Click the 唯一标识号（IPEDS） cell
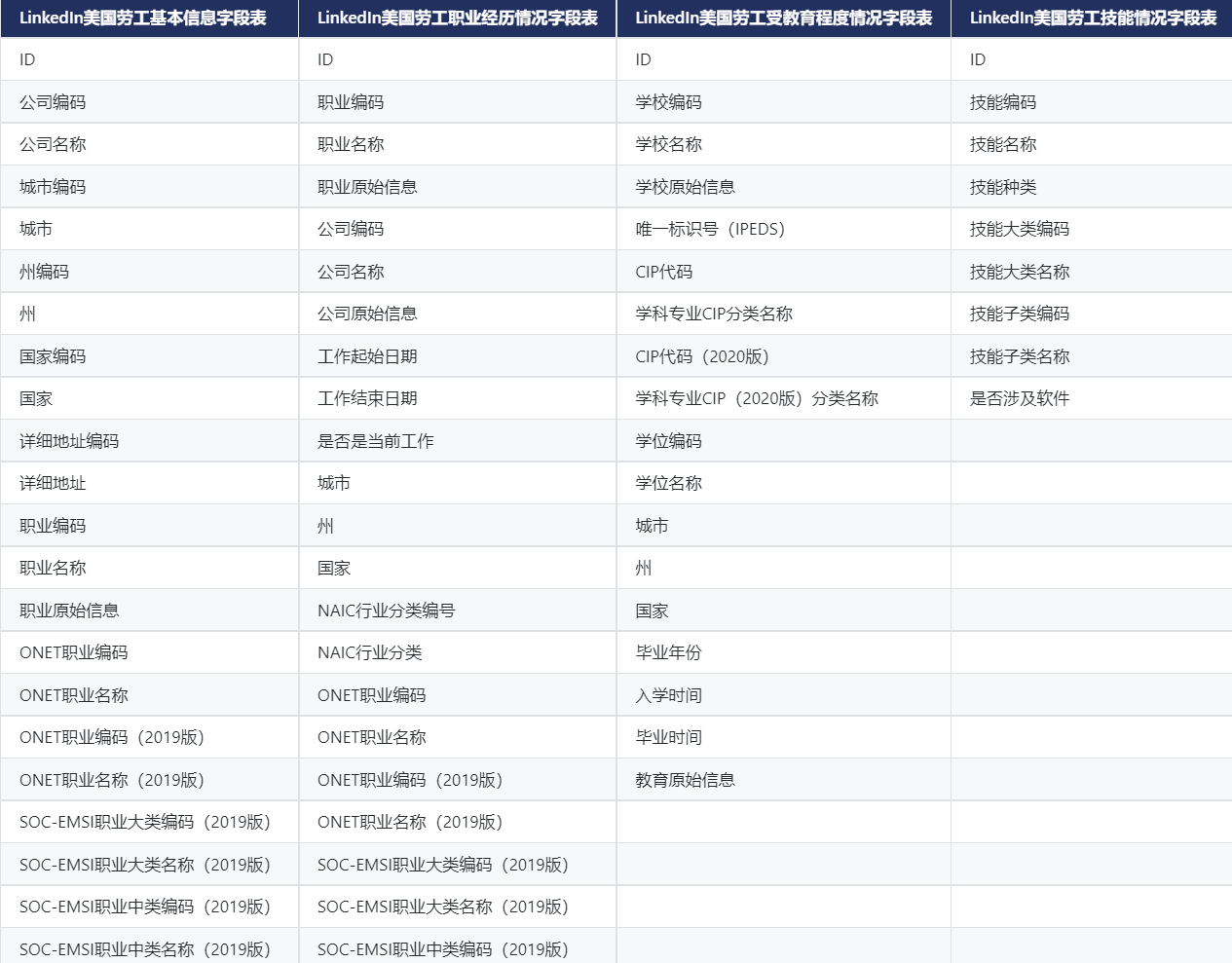Screen dimensions: 1232x963 [784, 229]
